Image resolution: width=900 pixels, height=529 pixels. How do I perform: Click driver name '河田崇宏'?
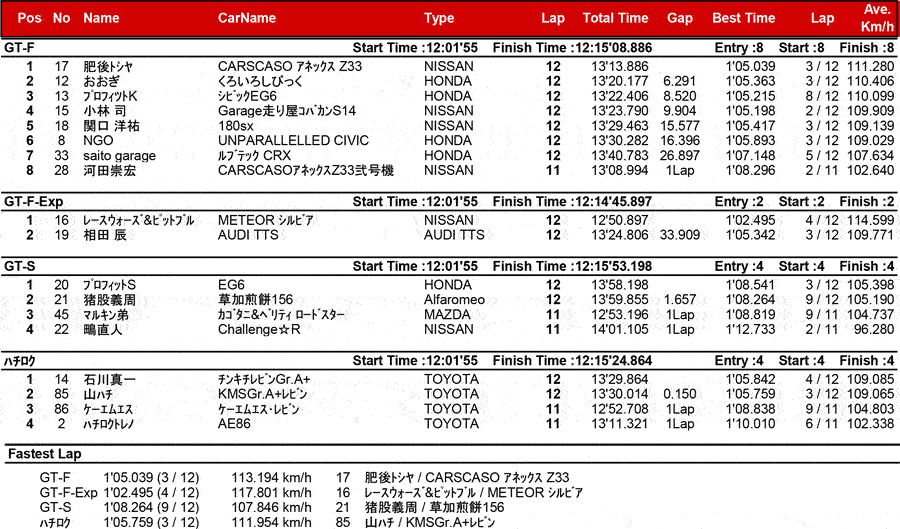[x=110, y=170]
